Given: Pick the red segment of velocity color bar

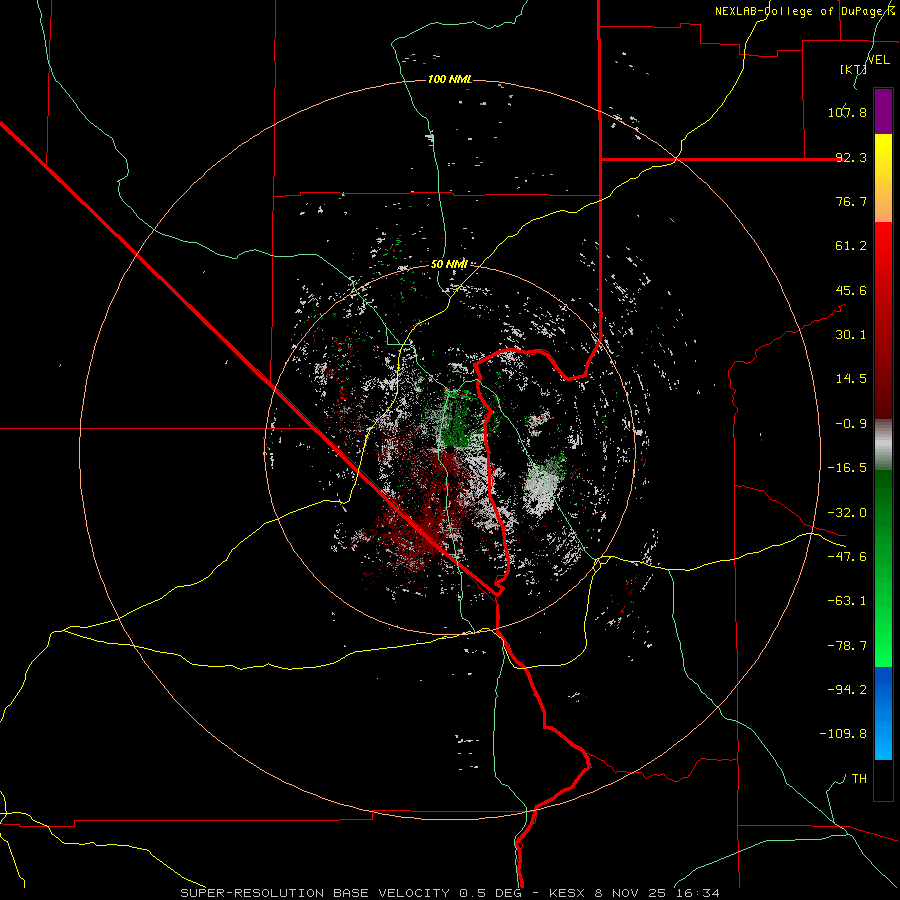Looking at the screenshot, I should click(883, 320).
